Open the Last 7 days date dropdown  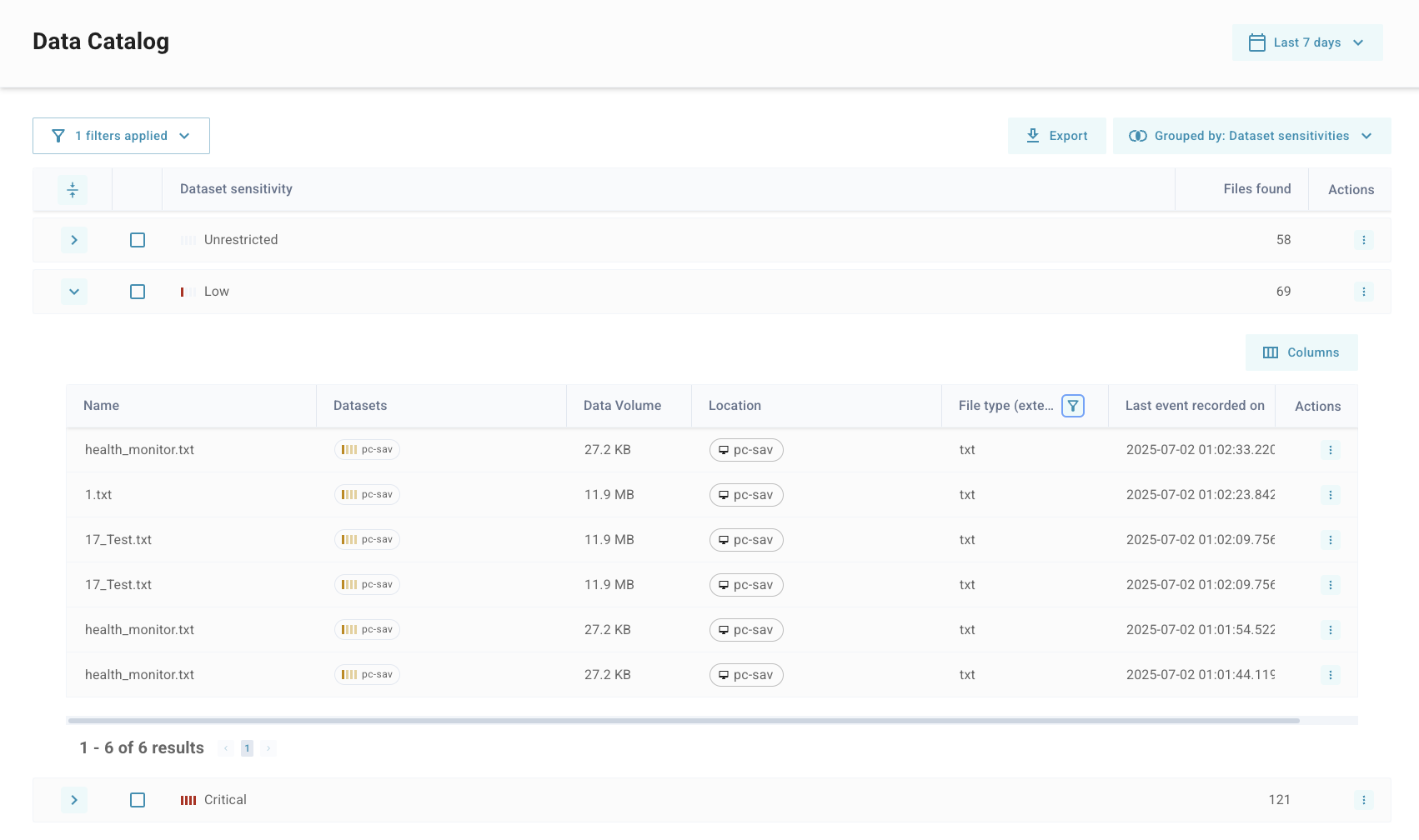1306,42
